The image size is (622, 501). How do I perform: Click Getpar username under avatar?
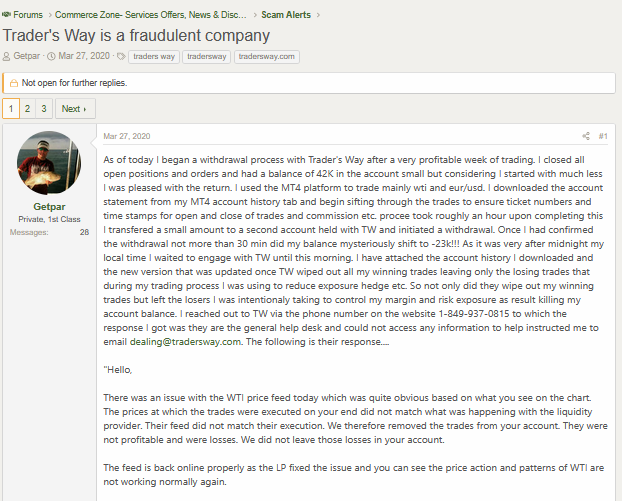point(49,207)
